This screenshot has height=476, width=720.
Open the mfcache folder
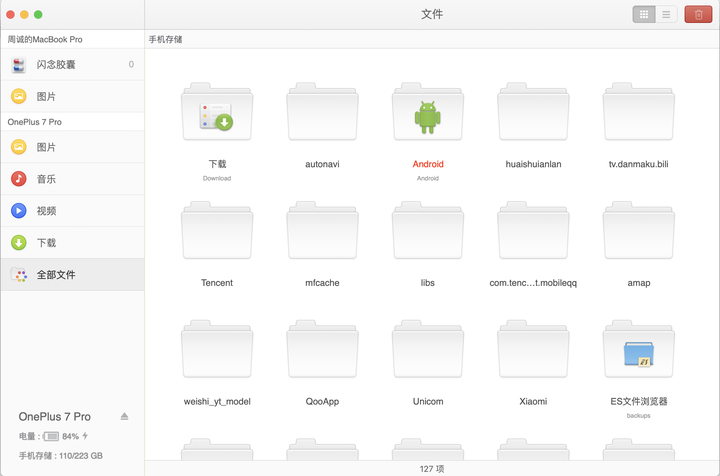click(322, 230)
